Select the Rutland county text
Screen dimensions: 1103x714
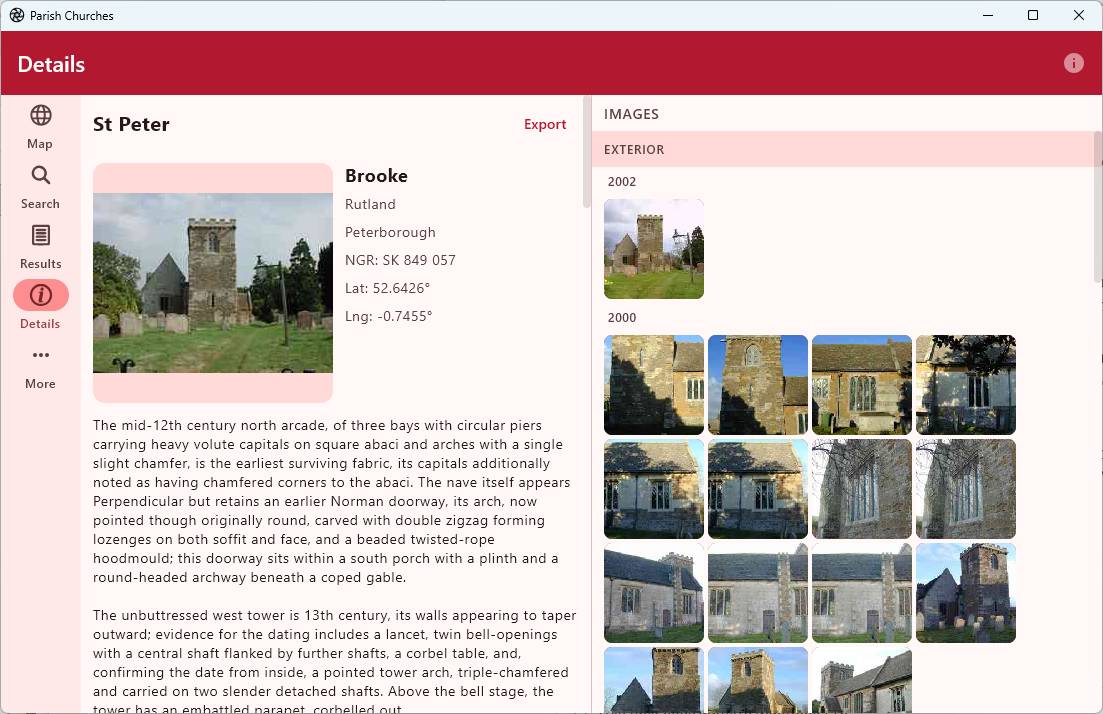[x=370, y=205]
